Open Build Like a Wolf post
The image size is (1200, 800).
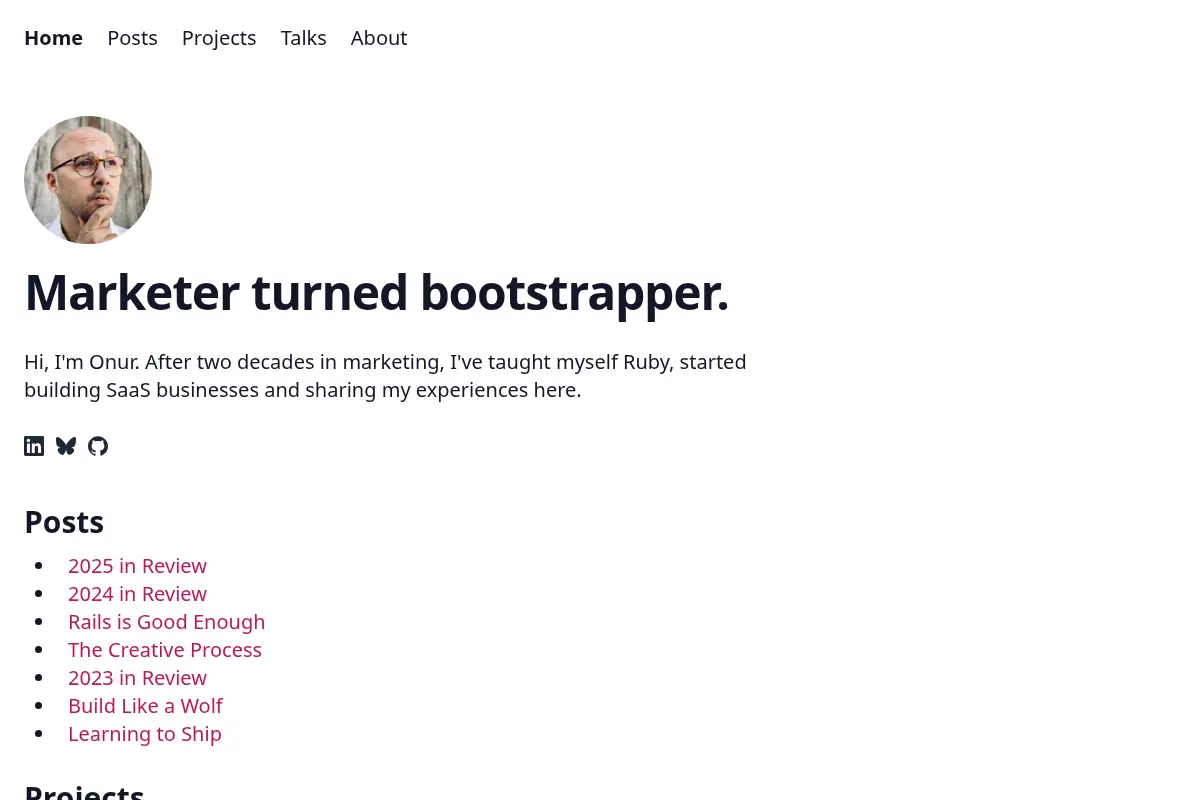pos(145,706)
